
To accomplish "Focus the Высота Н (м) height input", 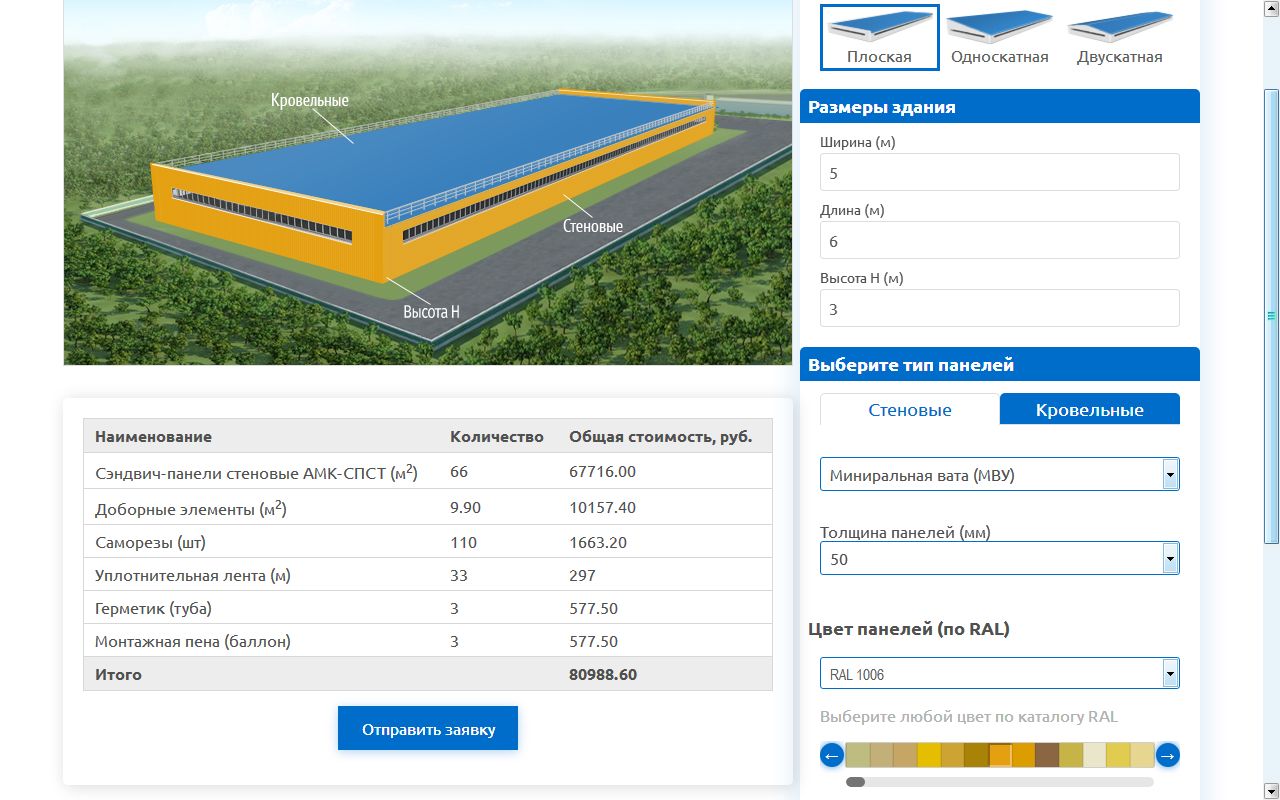I will pyautogui.click(x=1000, y=308).
